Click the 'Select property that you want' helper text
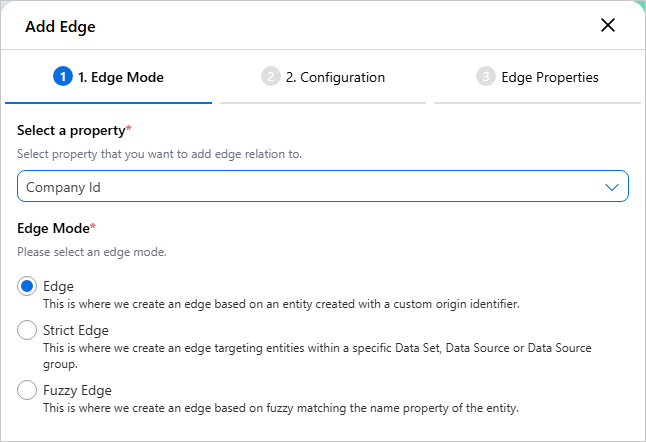 [159, 154]
